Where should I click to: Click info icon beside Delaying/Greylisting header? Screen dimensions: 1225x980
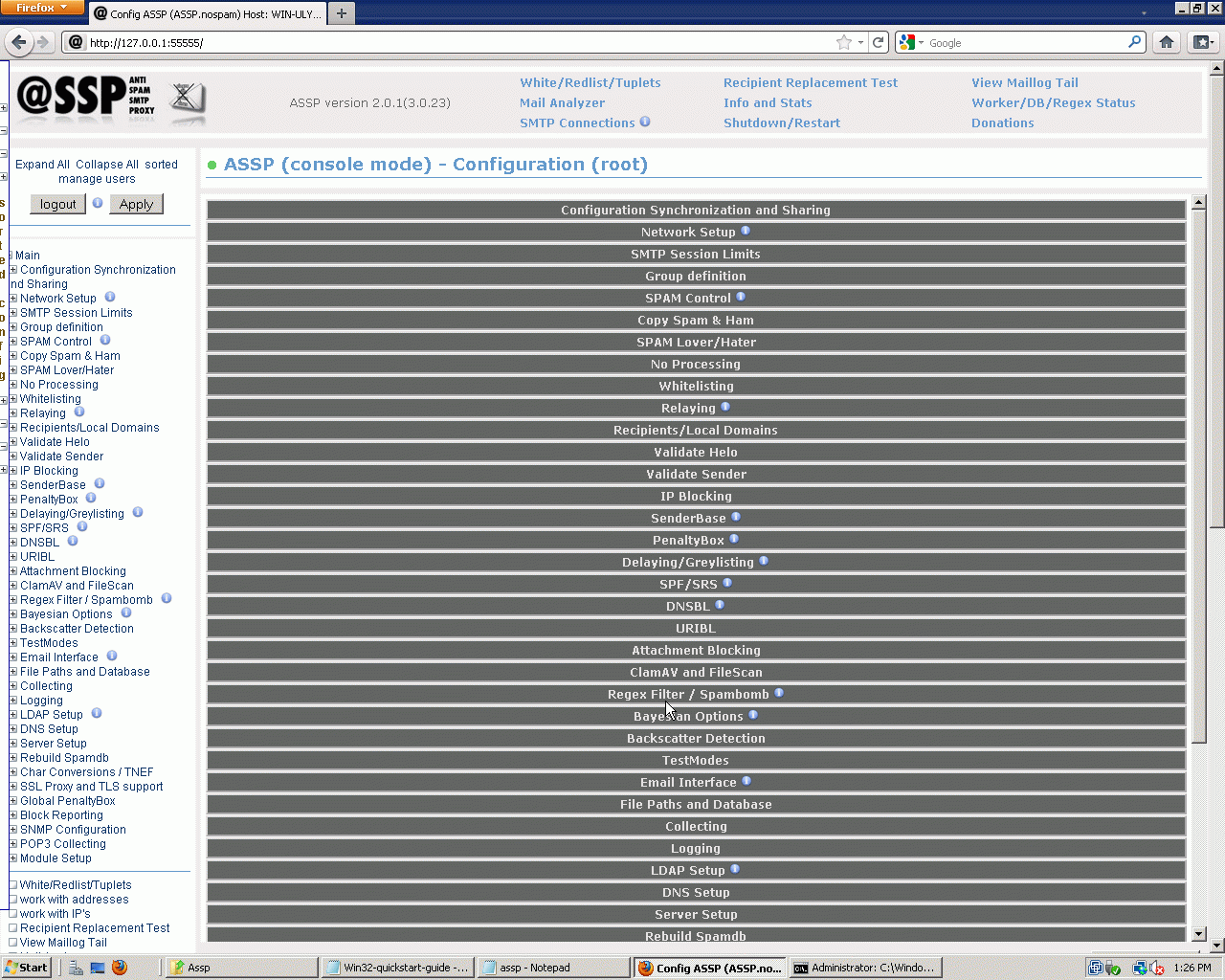(764, 561)
